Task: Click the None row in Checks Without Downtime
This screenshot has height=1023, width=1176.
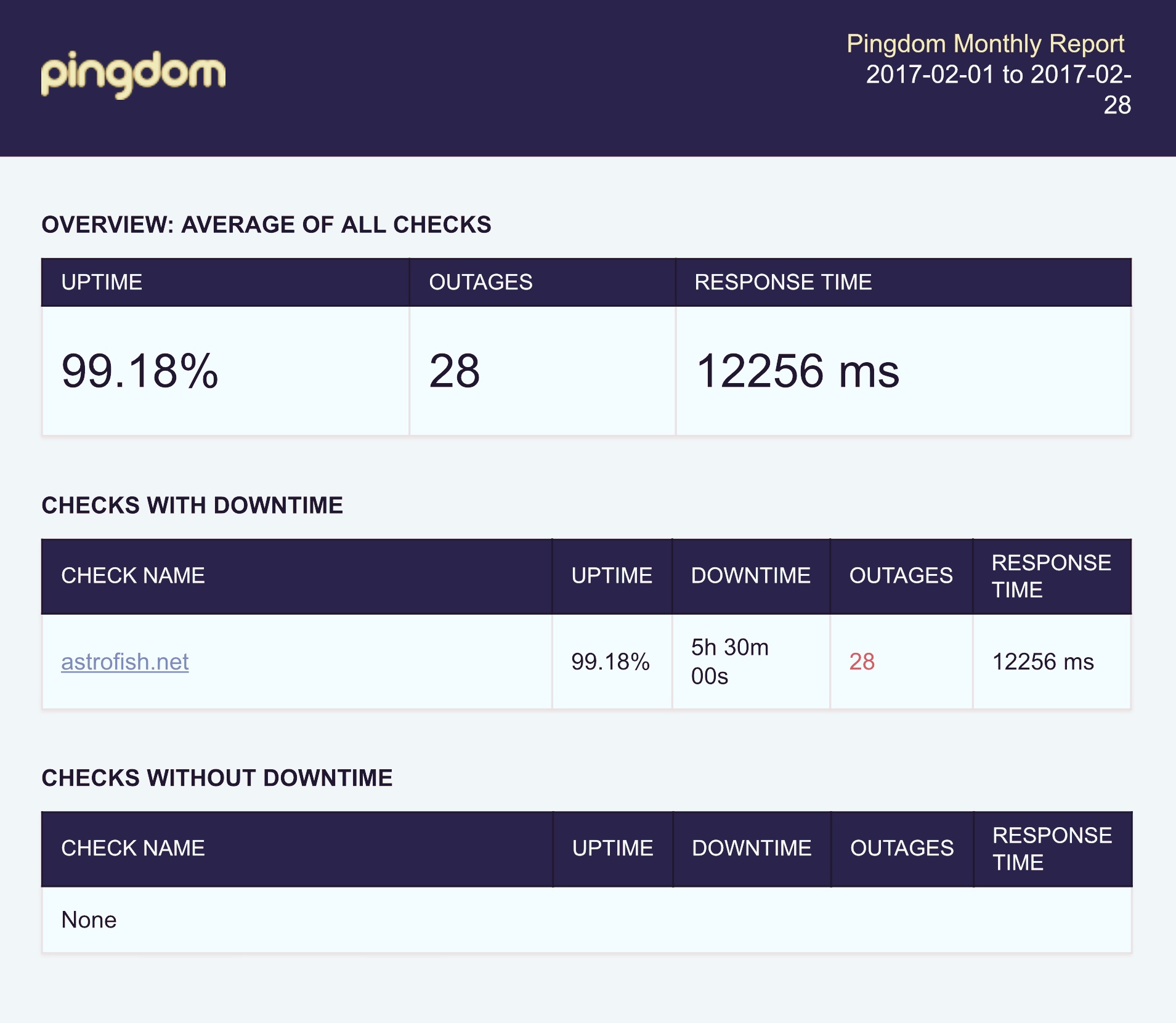Action: 586,920
